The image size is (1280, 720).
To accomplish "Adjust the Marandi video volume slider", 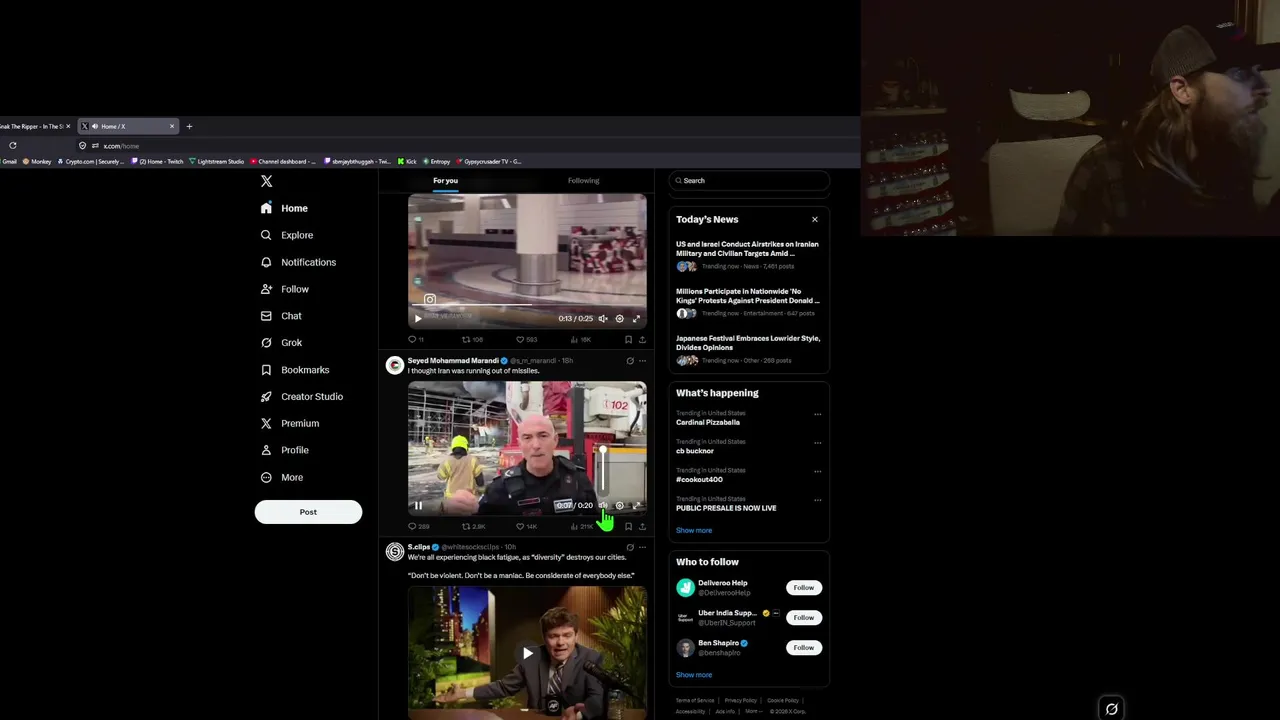I will tap(602, 468).
